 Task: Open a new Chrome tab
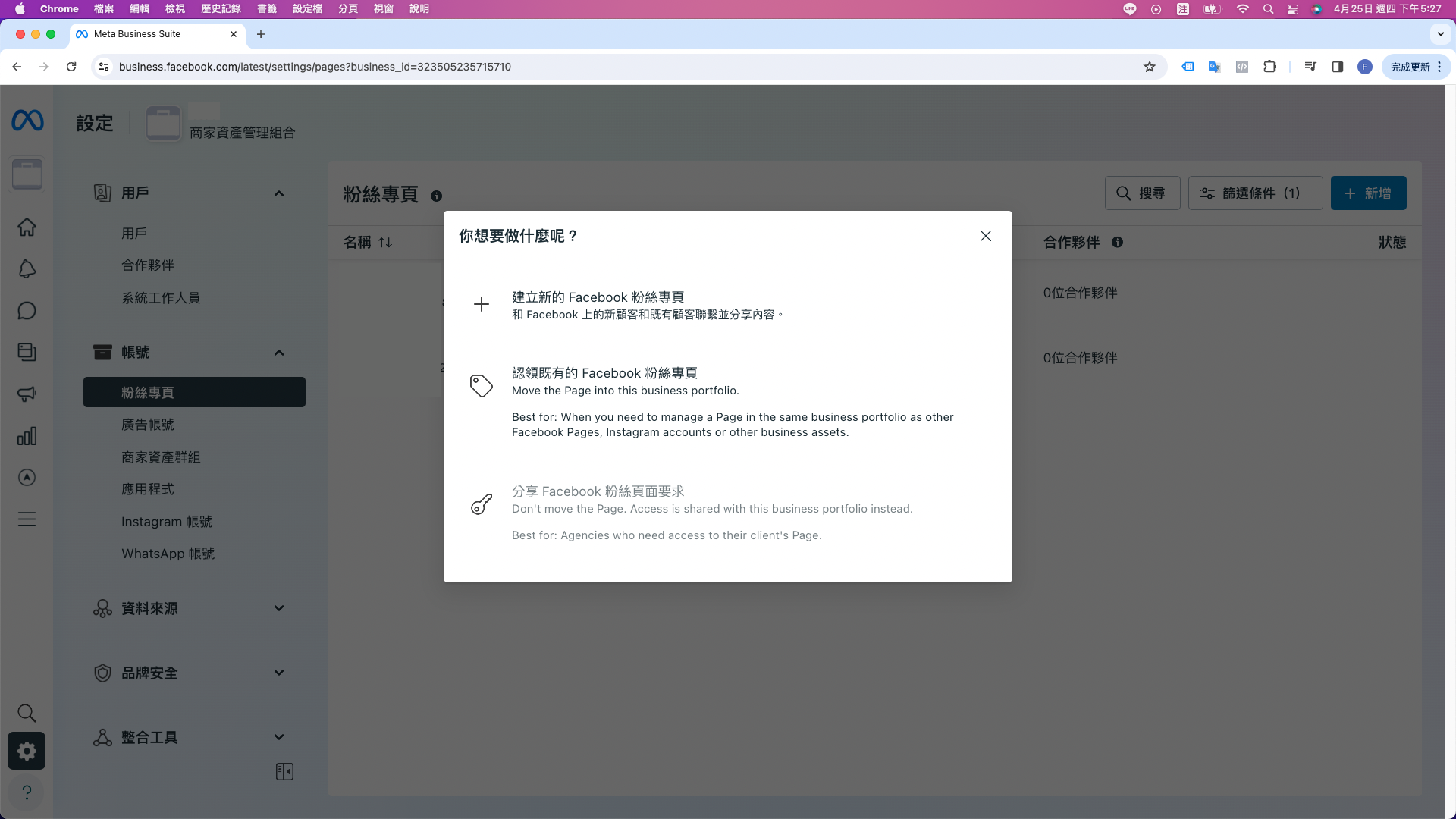(x=261, y=34)
